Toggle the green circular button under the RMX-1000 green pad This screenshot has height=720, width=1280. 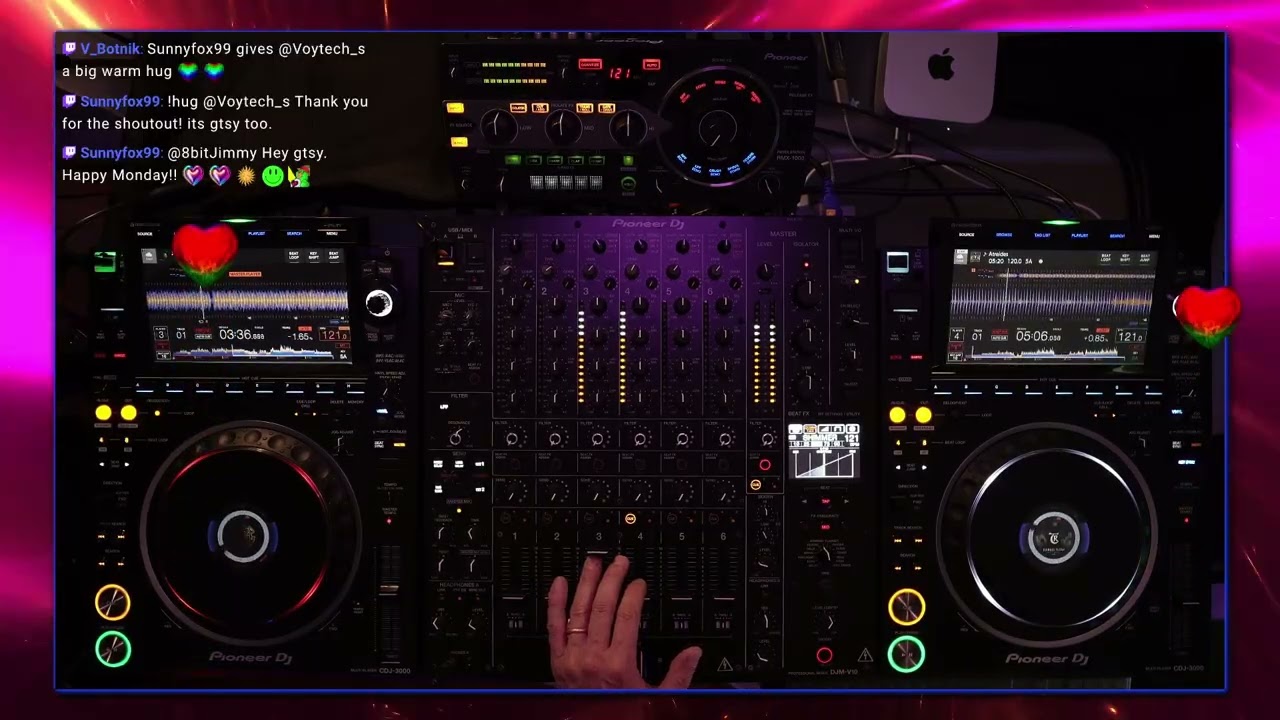click(628, 183)
